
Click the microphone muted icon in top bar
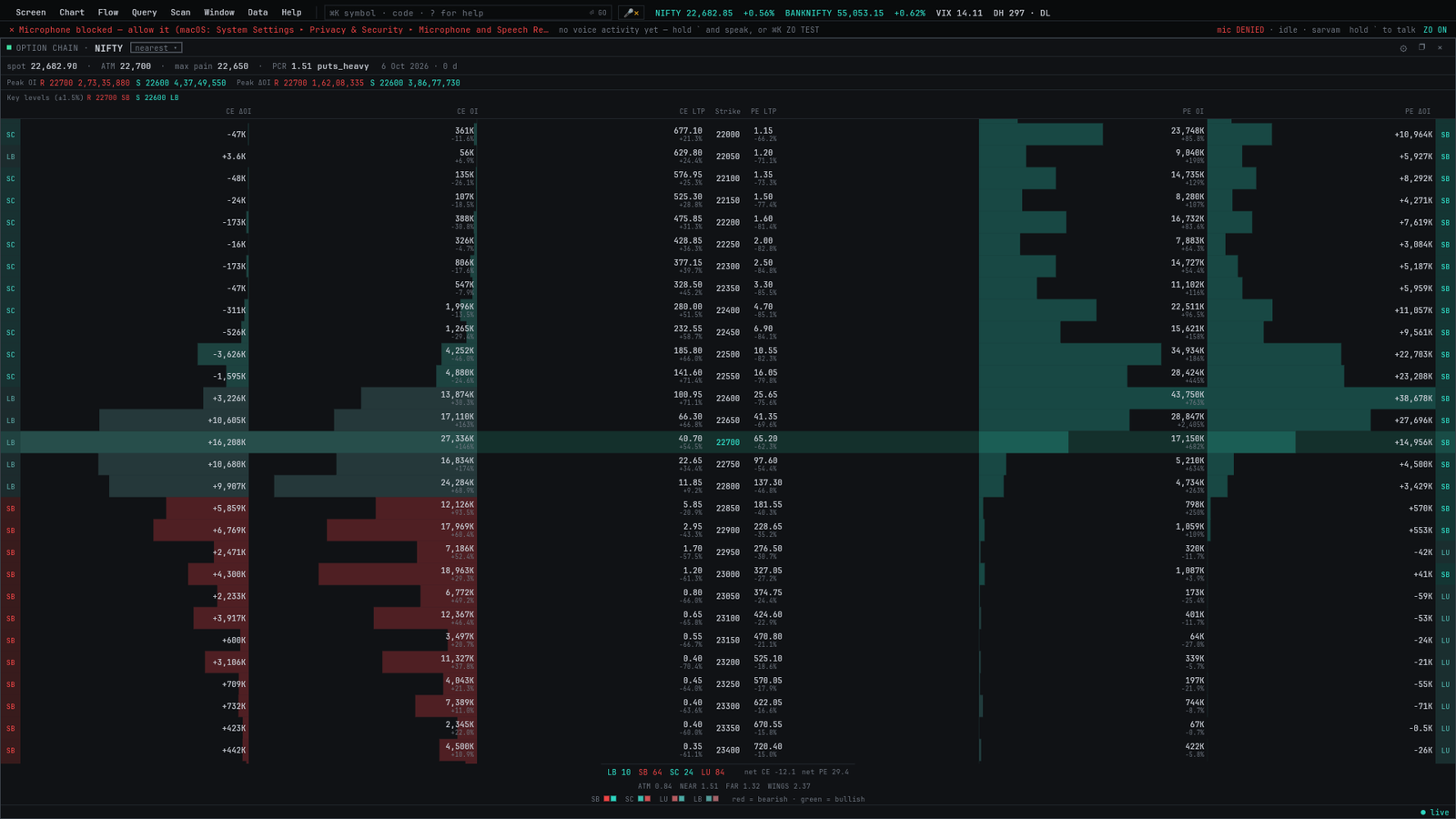(631, 13)
